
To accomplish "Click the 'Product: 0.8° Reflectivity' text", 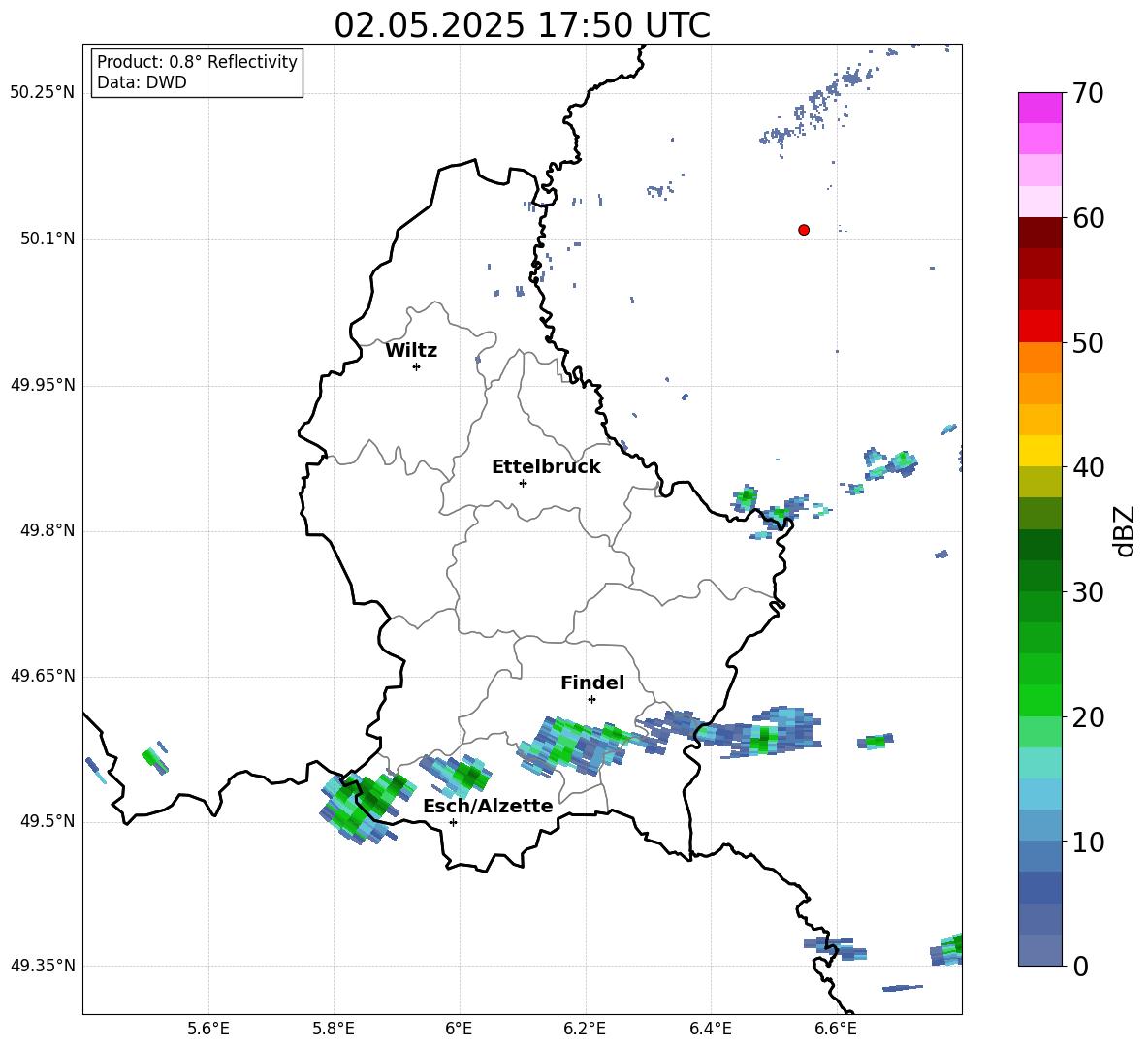I will point(197,62).
